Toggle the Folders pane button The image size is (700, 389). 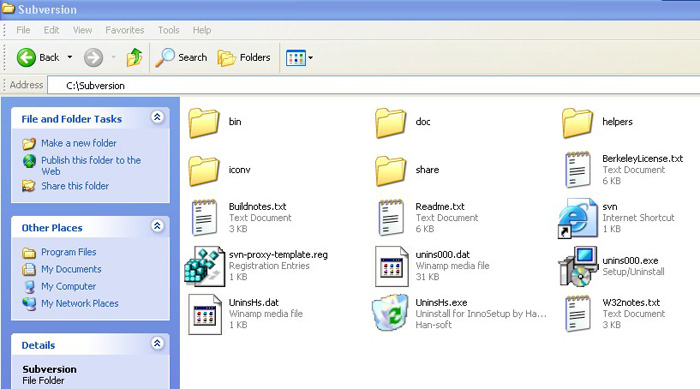click(x=244, y=58)
